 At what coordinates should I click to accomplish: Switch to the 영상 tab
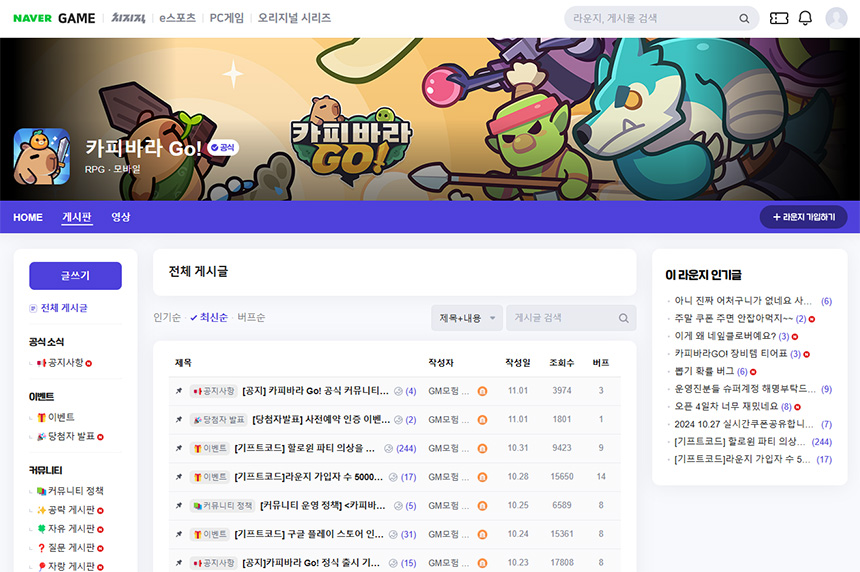tap(121, 217)
